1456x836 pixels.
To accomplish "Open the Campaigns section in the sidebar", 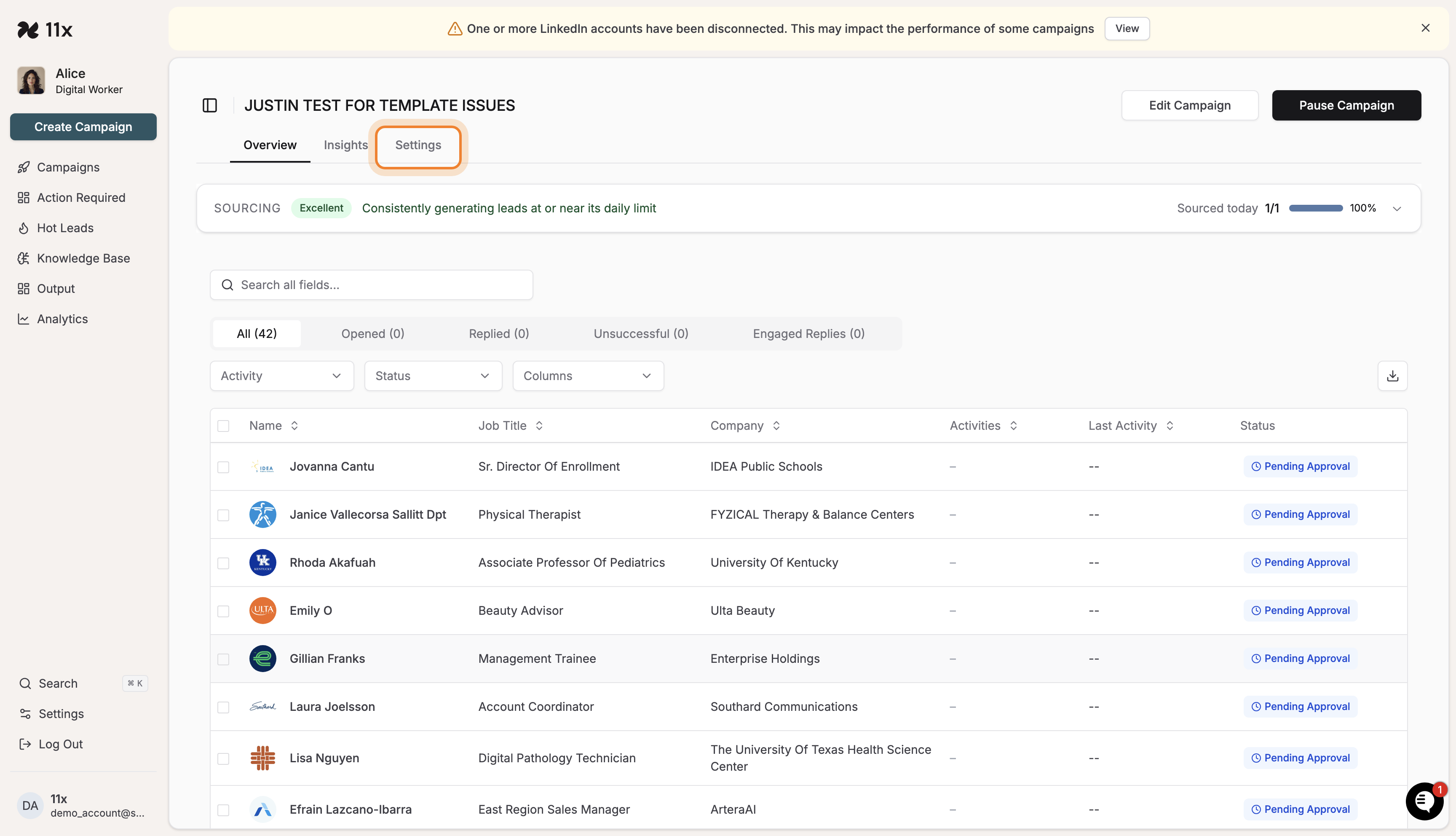I will pos(68,167).
